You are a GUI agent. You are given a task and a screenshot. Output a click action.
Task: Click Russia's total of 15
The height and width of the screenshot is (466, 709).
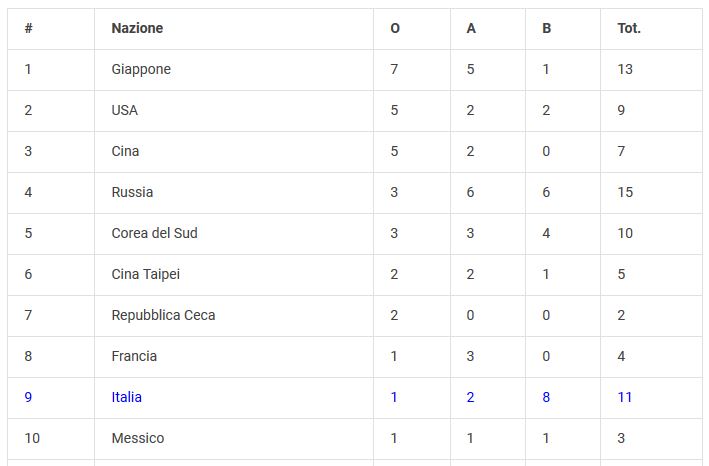coord(625,192)
